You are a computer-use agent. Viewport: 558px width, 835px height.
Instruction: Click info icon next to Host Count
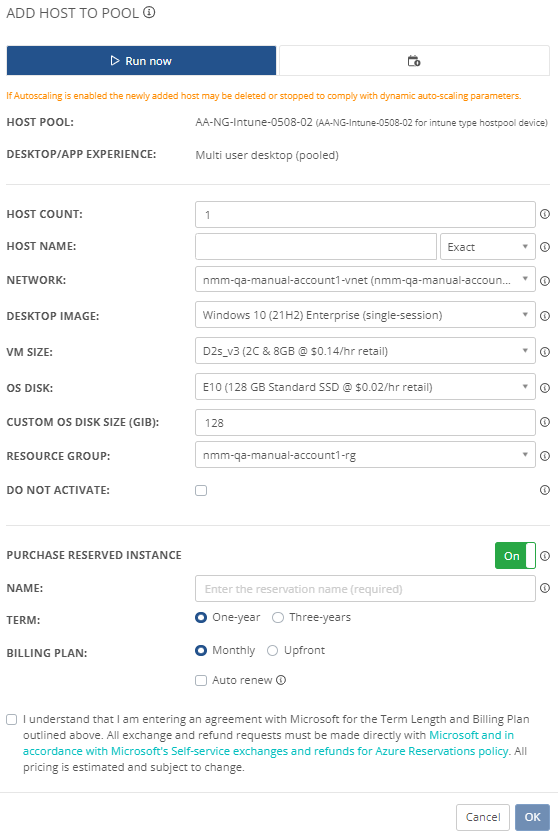pyautogui.click(x=545, y=214)
